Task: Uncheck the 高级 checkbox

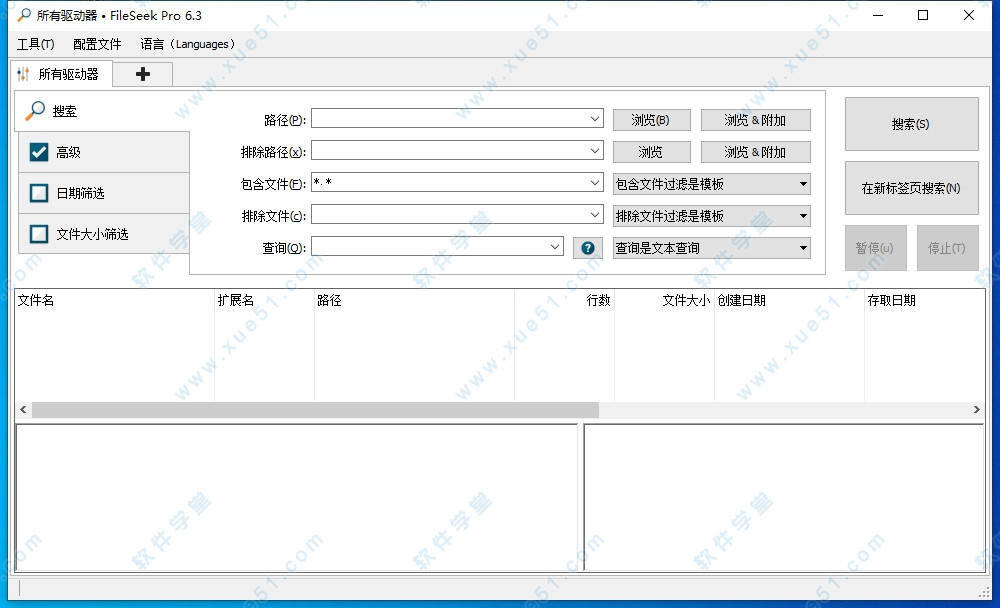Action: [38, 152]
